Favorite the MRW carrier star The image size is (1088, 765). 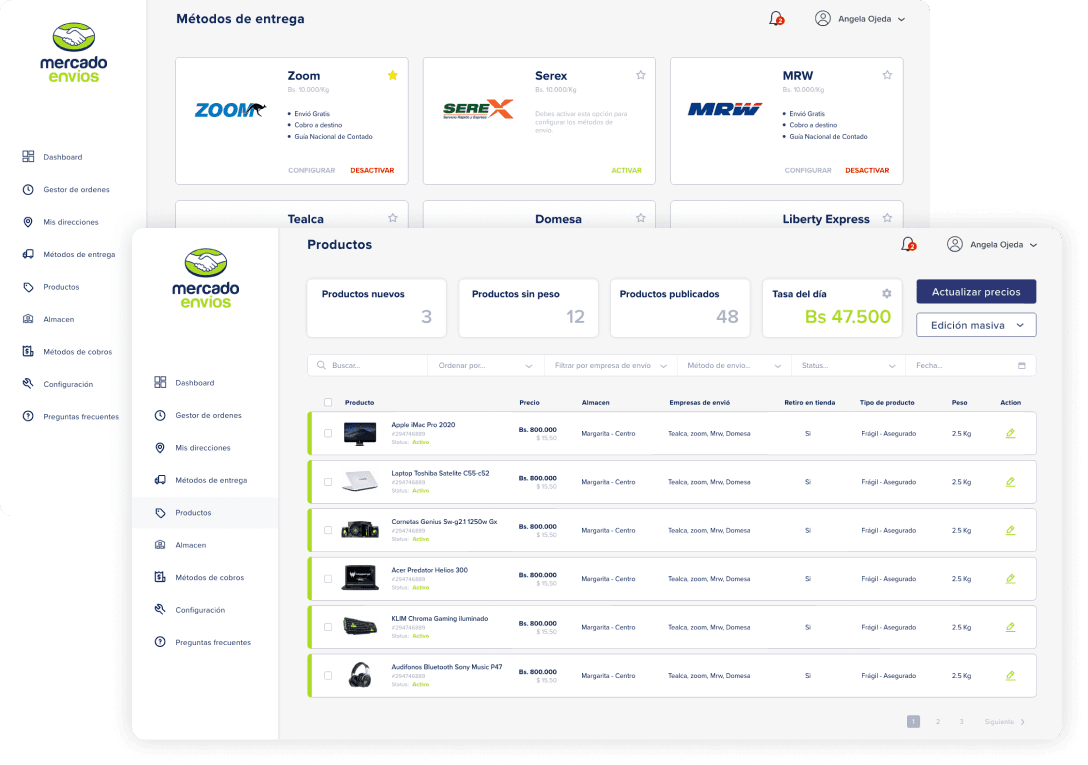click(887, 75)
